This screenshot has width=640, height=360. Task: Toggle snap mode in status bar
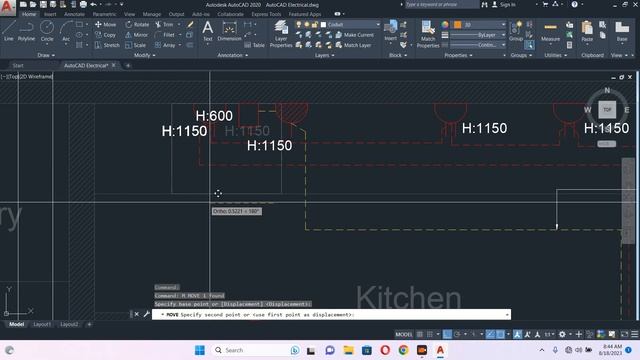pos(430,334)
